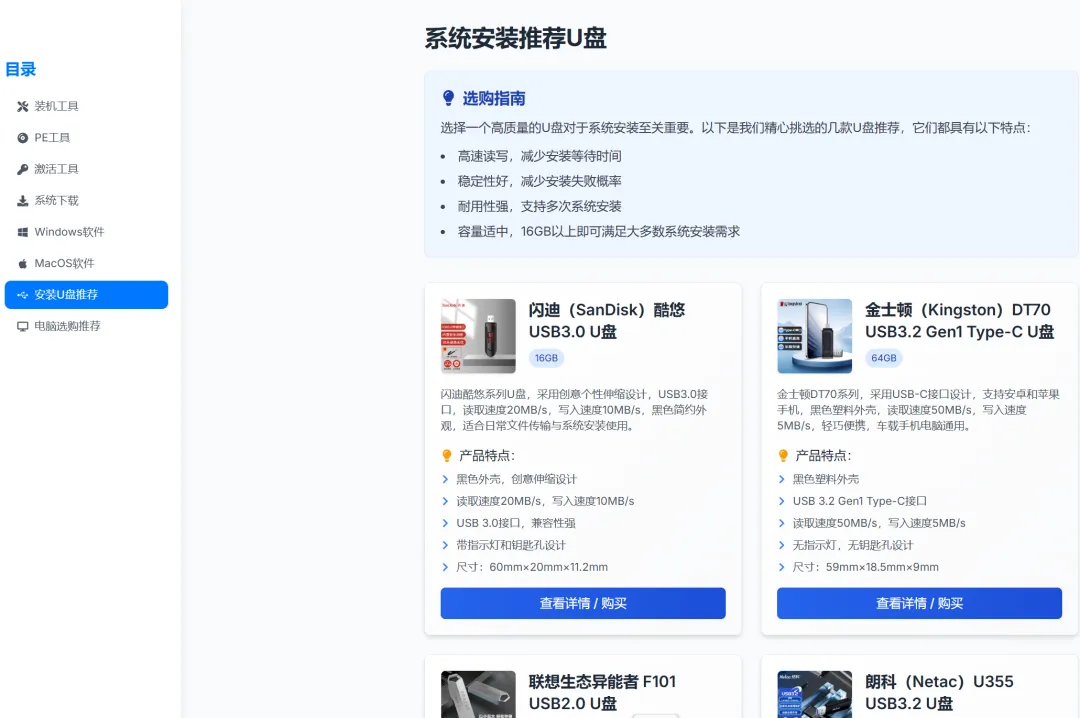Select MacOS软件 in the sidebar

[86, 263]
